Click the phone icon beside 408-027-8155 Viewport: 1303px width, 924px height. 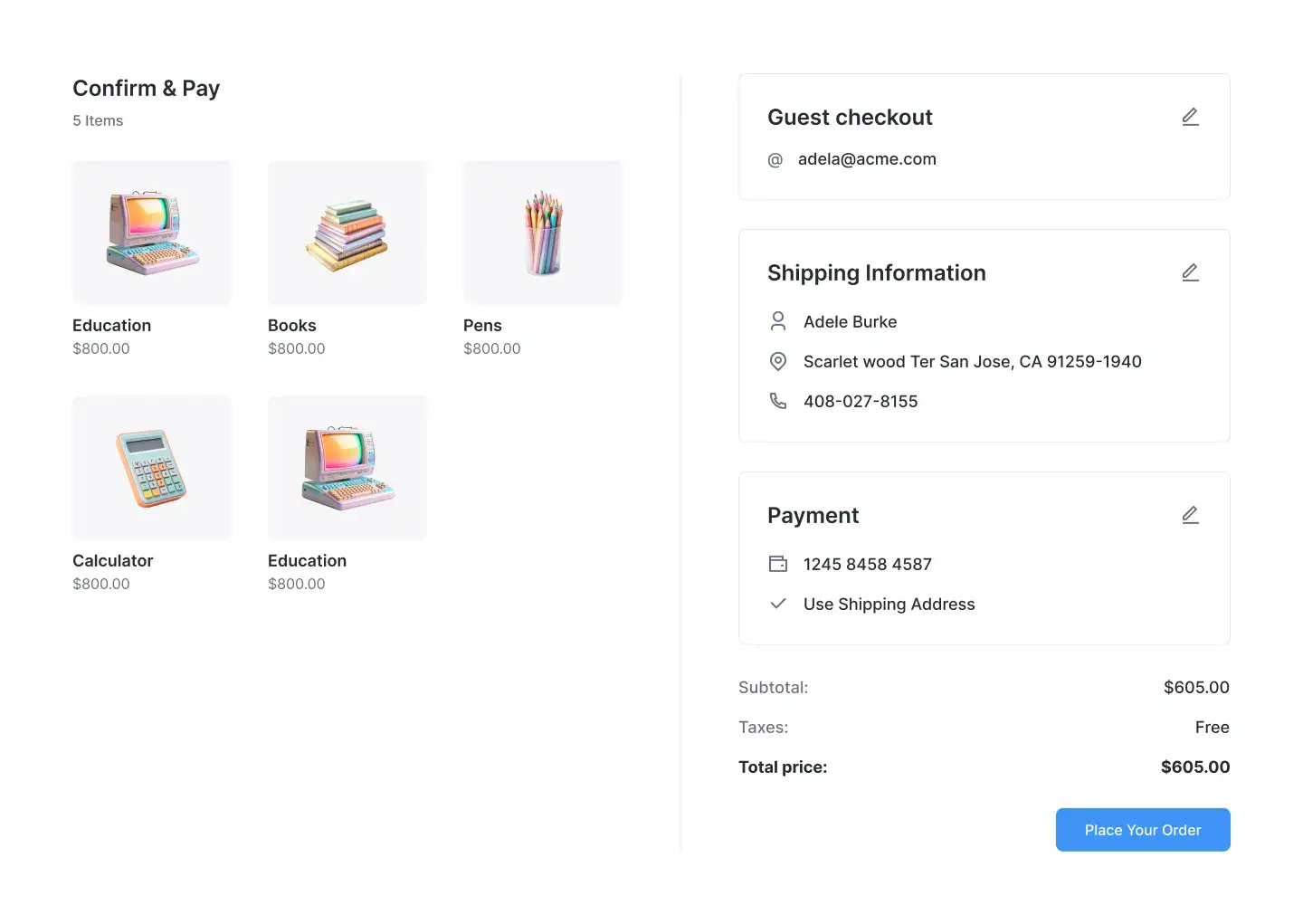pyautogui.click(x=777, y=401)
